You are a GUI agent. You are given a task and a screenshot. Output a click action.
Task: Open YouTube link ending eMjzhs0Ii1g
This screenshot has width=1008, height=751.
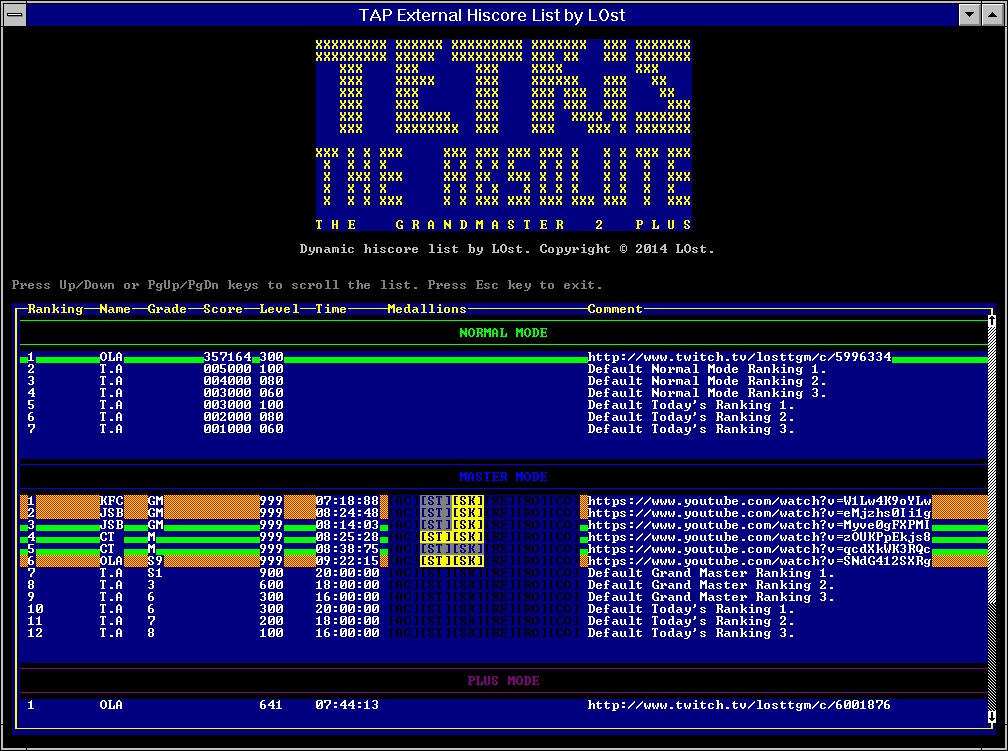(759, 513)
